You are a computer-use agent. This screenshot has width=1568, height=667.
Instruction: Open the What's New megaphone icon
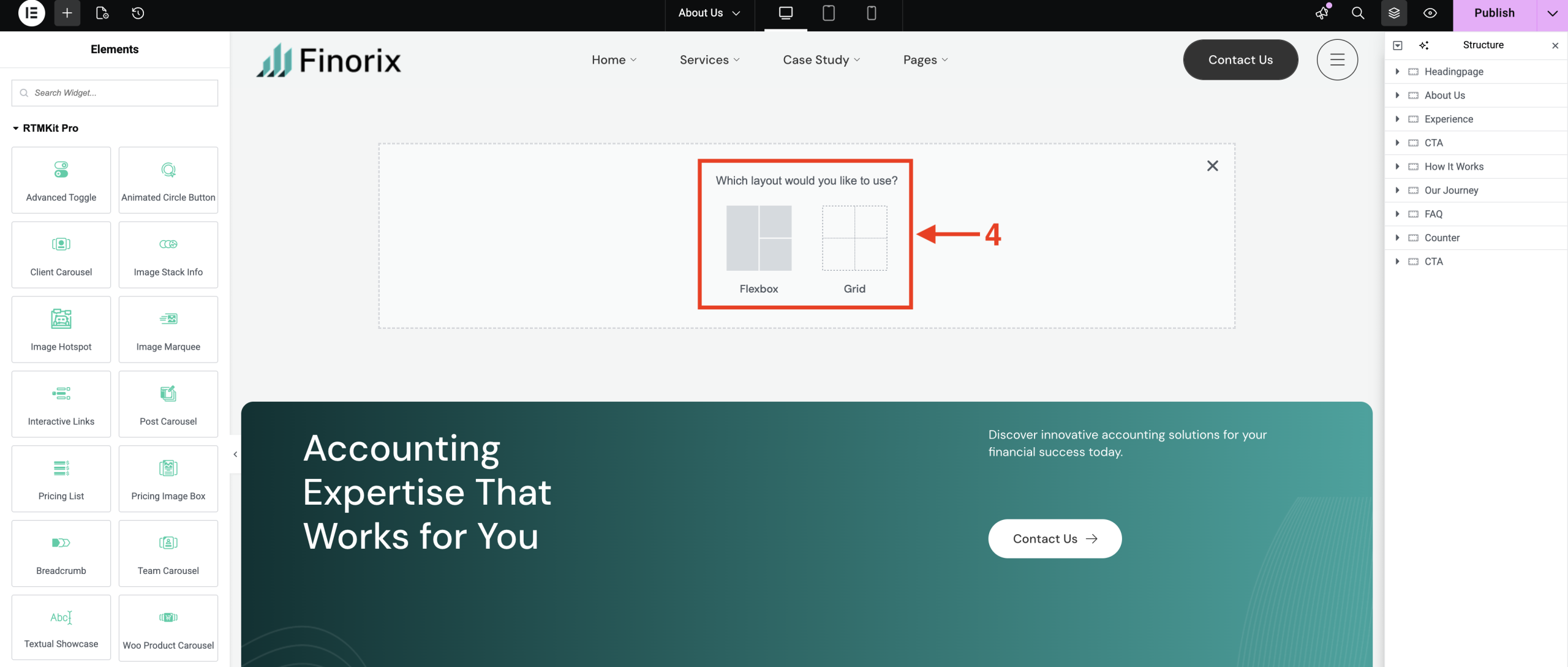[x=1322, y=13]
